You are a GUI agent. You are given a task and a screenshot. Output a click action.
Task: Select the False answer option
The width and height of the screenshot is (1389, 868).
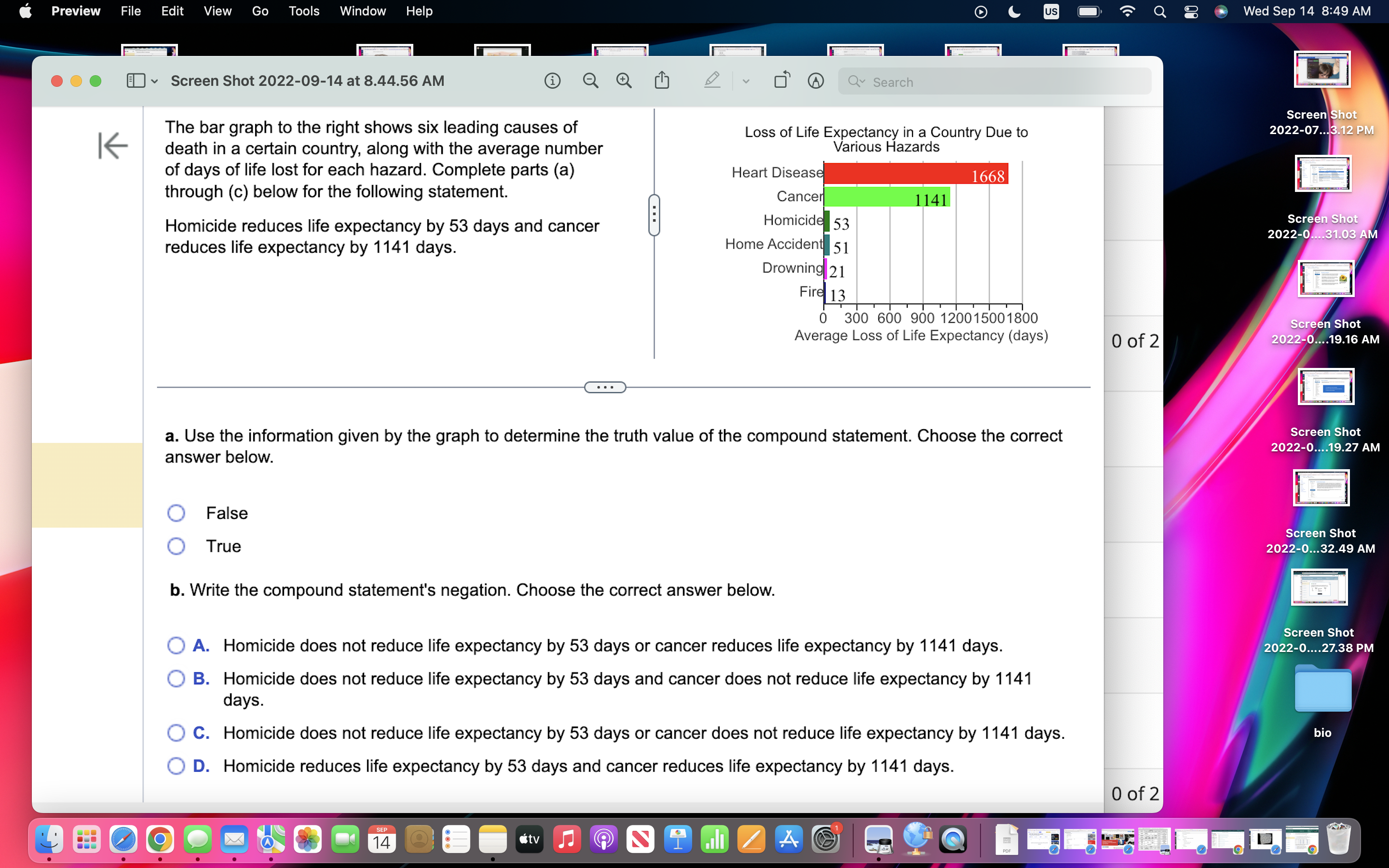[x=176, y=513]
